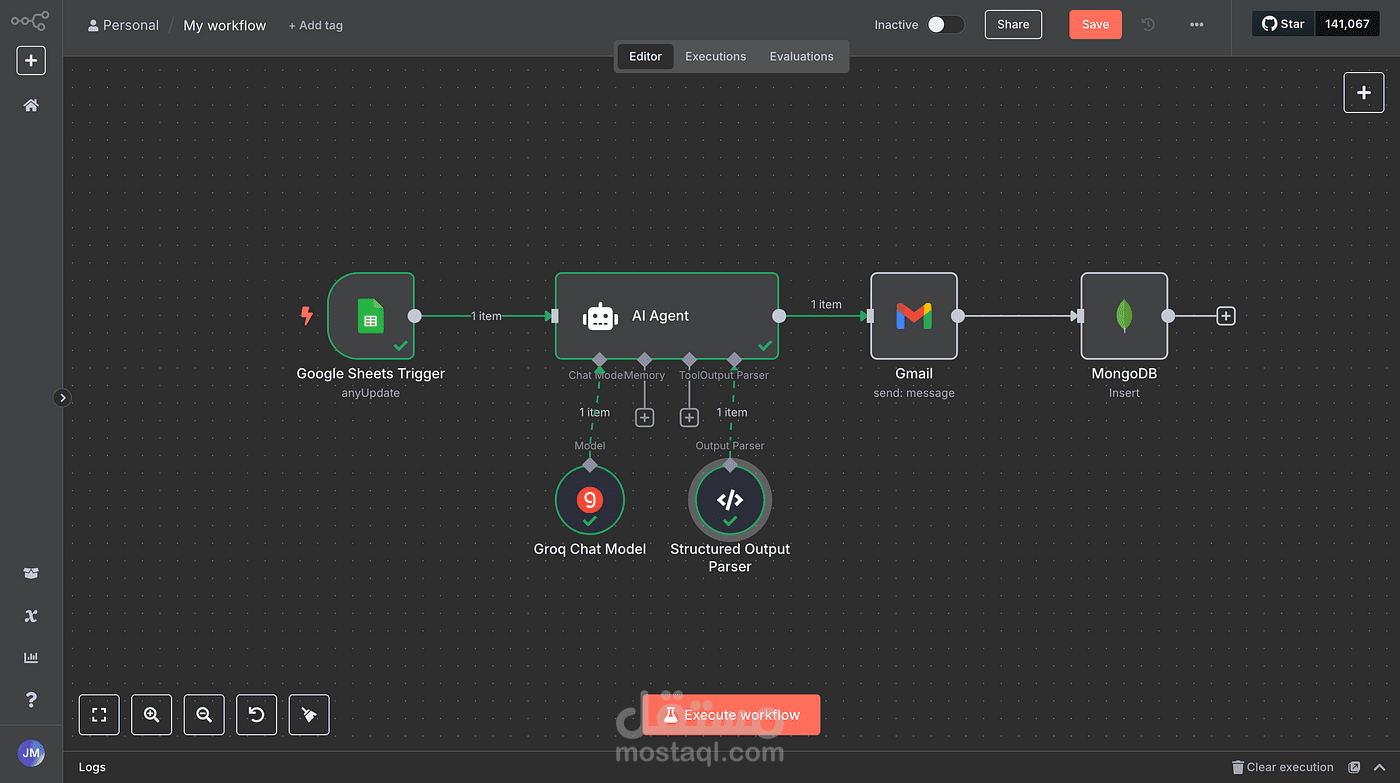Open the Help question mark icon
The height and width of the screenshot is (783, 1400).
click(31, 699)
